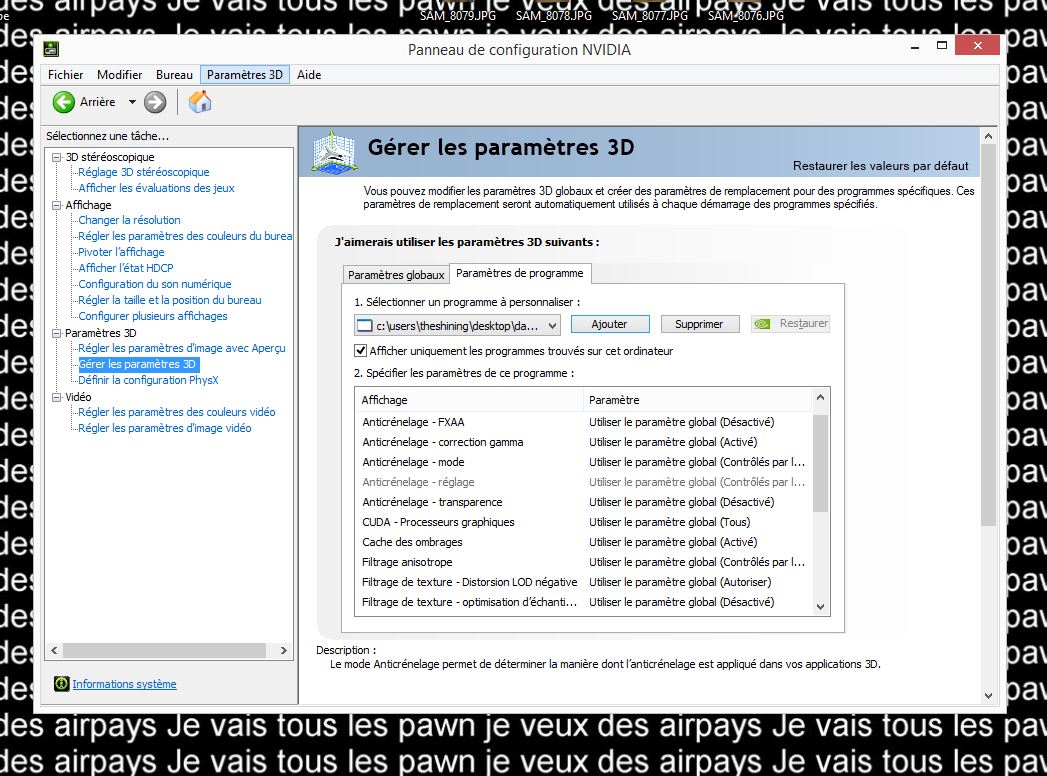This screenshot has height=776, width=1047.
Task: Select the Paramètres de programme tab
Action: click(x=519, y=273)
